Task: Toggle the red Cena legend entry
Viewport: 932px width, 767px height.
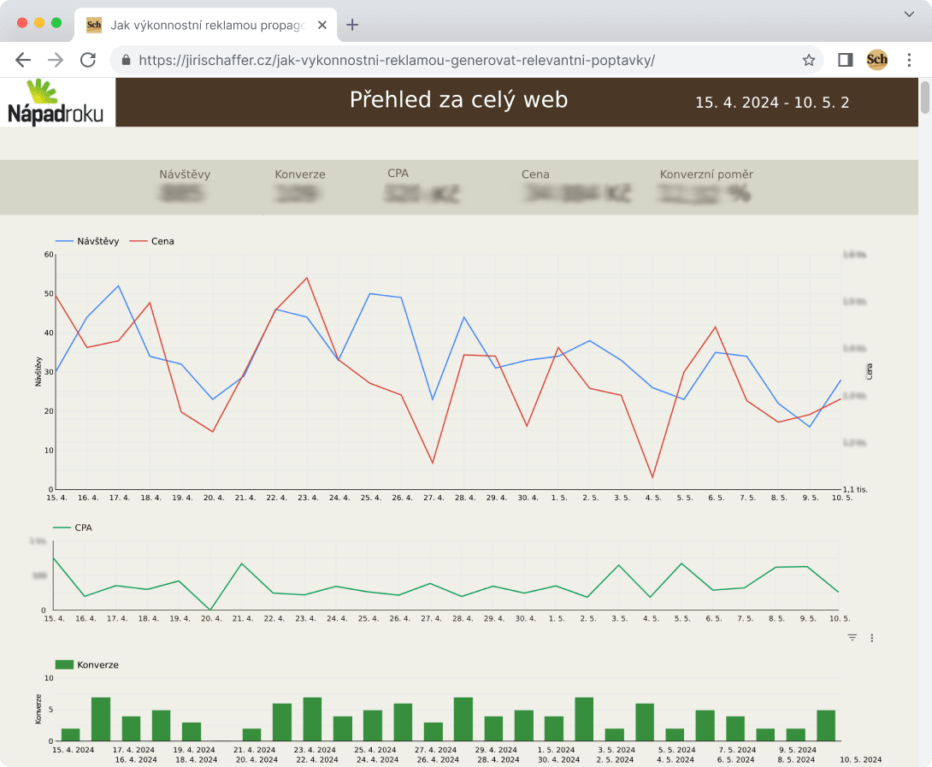Action: click(x=152, y=241)
